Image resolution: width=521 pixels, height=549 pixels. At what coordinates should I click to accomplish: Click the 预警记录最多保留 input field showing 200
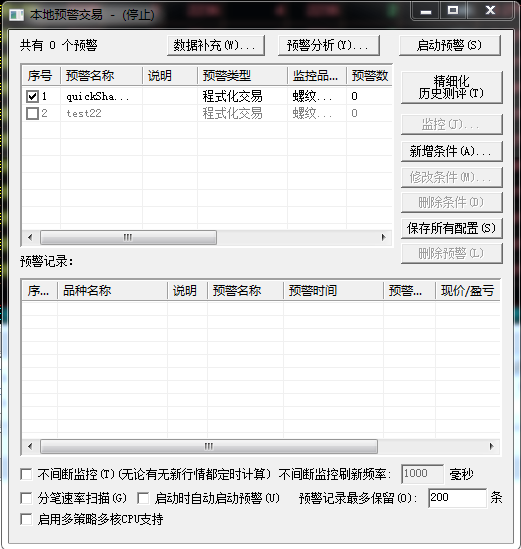pyautogui.click(x=457, y=498)
